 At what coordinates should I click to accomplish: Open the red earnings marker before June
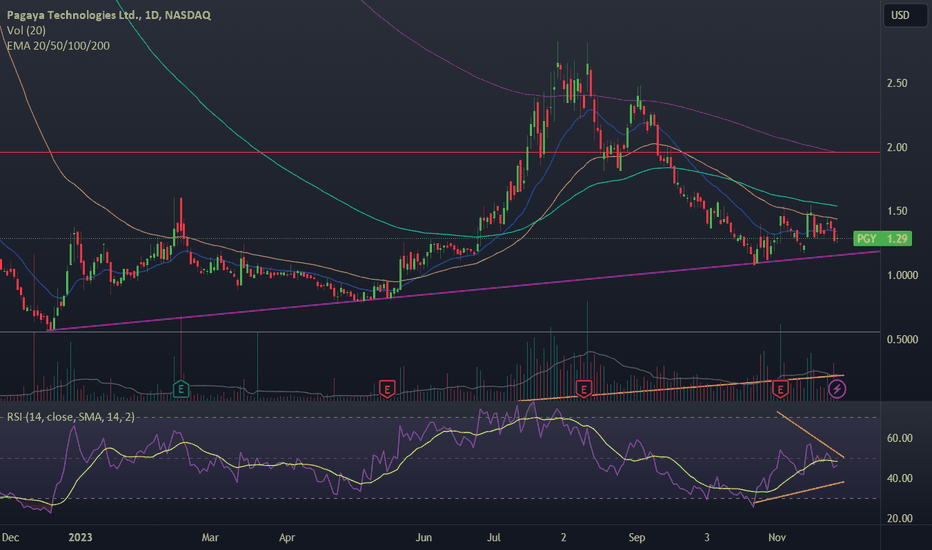click(387, 389)
